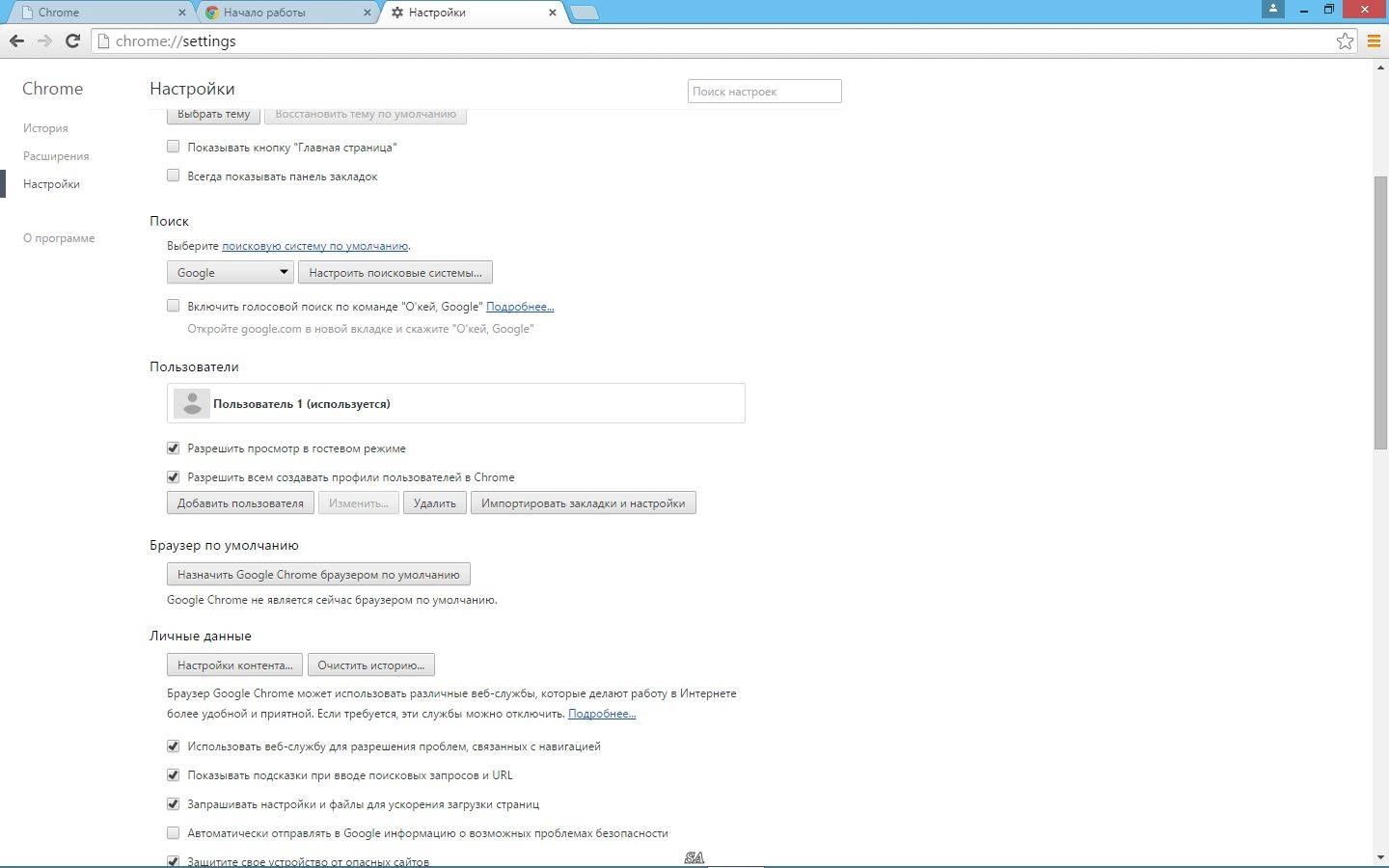The image size is (1389, 868).
Task: Focus the Поиск настроек search field
Action: (765, 91)
